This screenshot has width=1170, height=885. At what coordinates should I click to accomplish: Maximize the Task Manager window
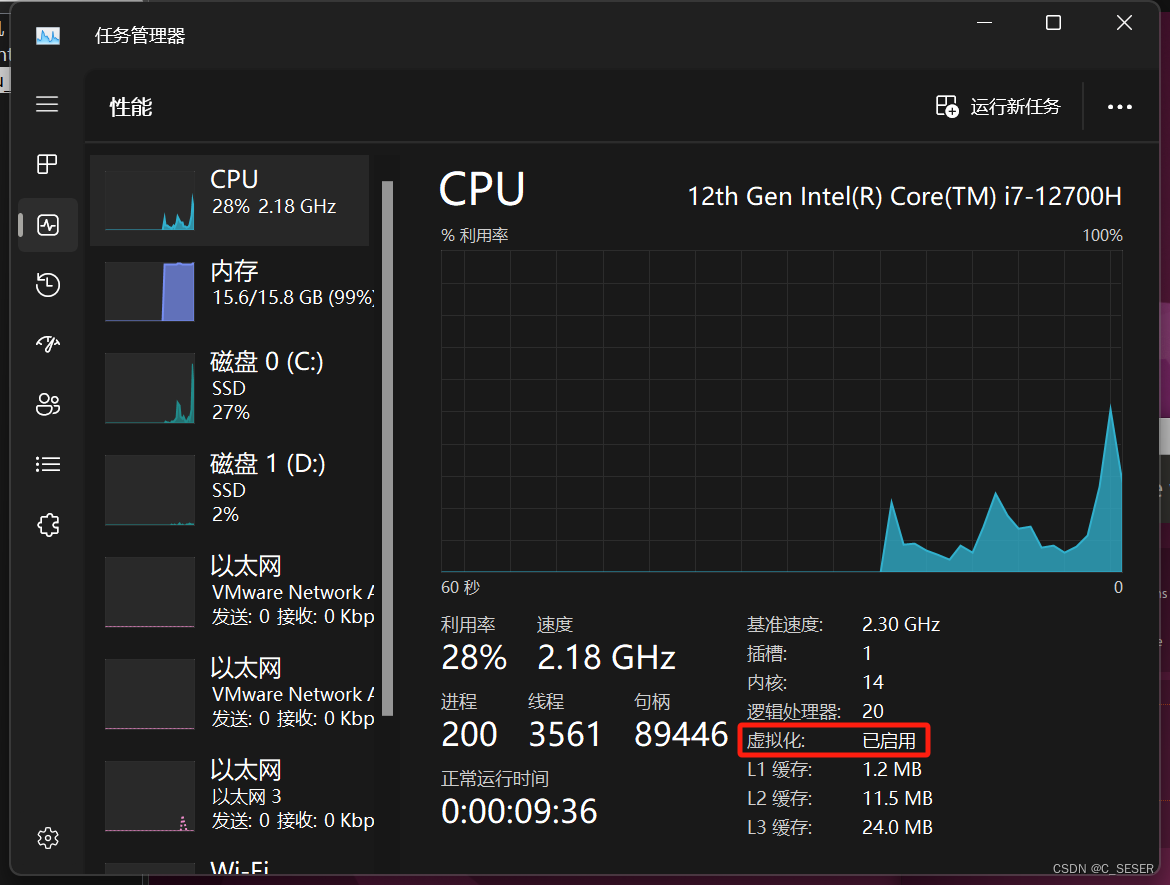click(x=1053, y=23)
